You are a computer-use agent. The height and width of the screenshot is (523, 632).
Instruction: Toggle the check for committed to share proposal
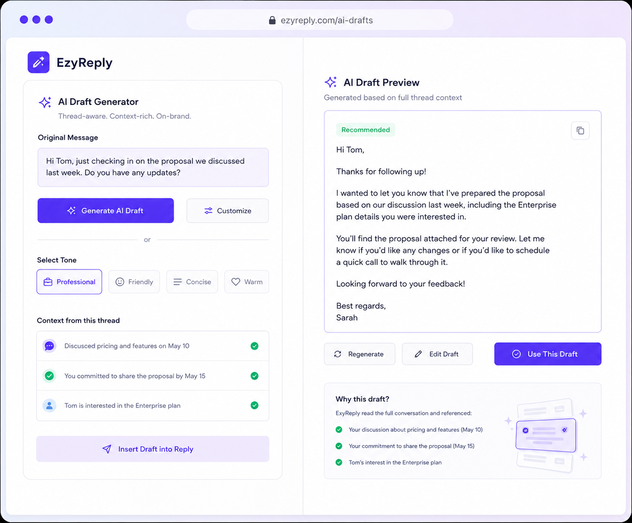(x=254, y=376)
